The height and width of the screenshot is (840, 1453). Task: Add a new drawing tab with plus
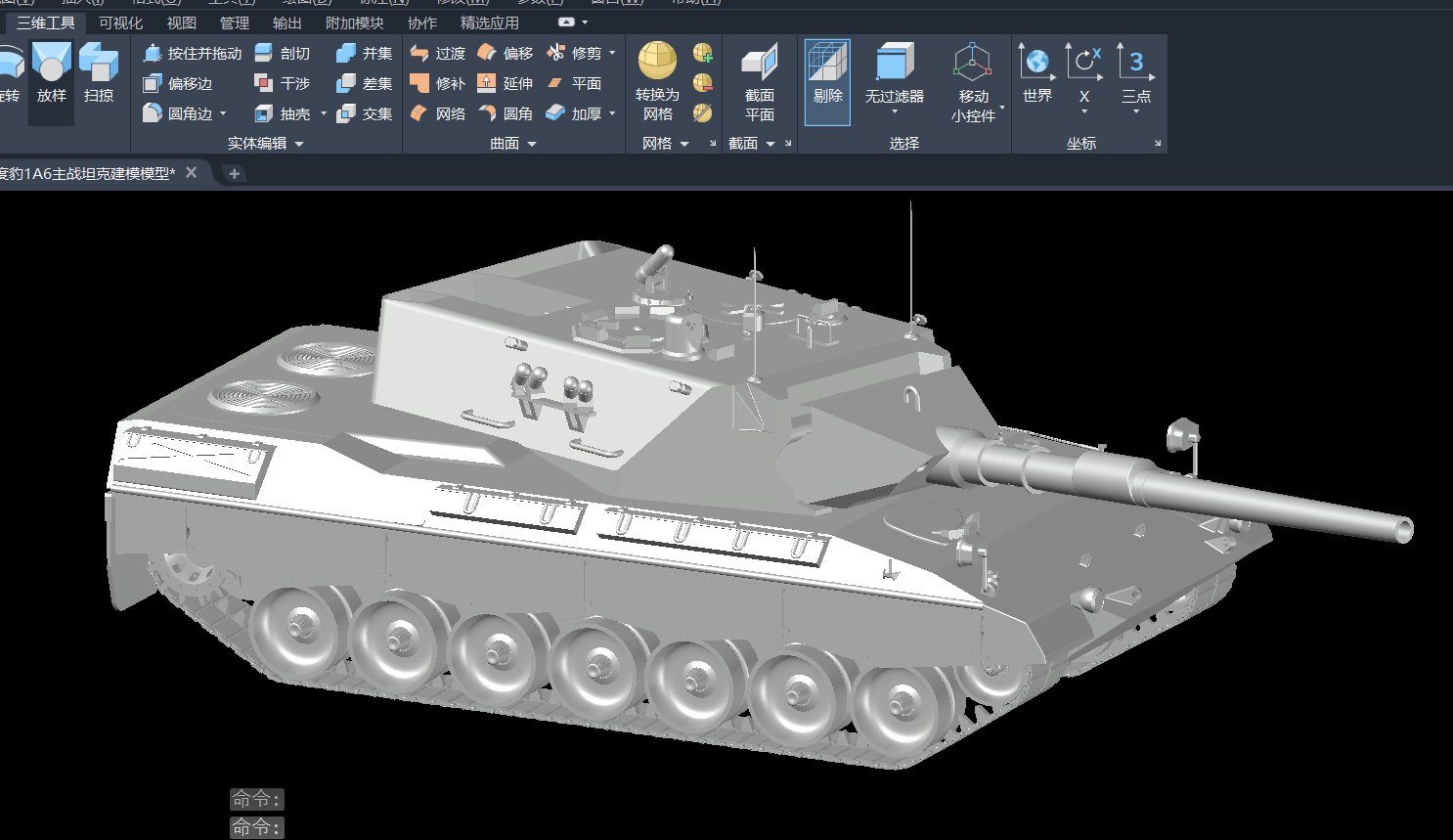coord(234,174)
